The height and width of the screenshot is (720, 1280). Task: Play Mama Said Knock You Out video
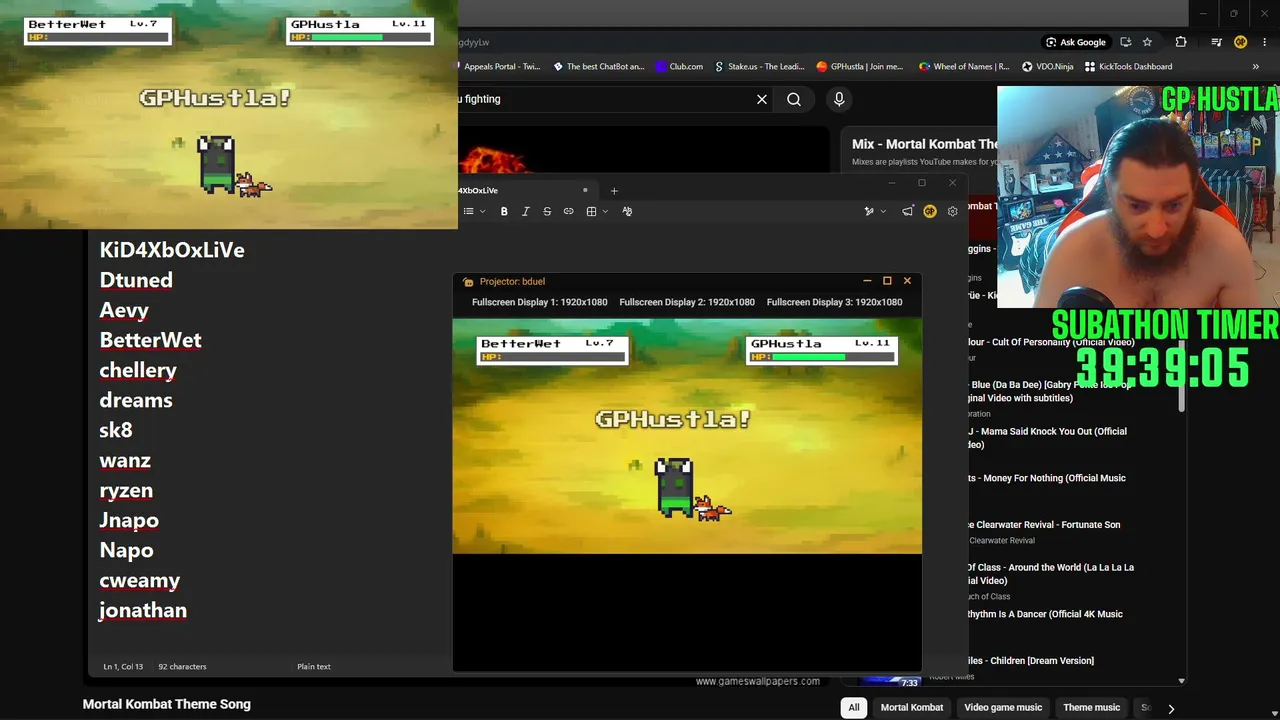[x=1047, y=438]
